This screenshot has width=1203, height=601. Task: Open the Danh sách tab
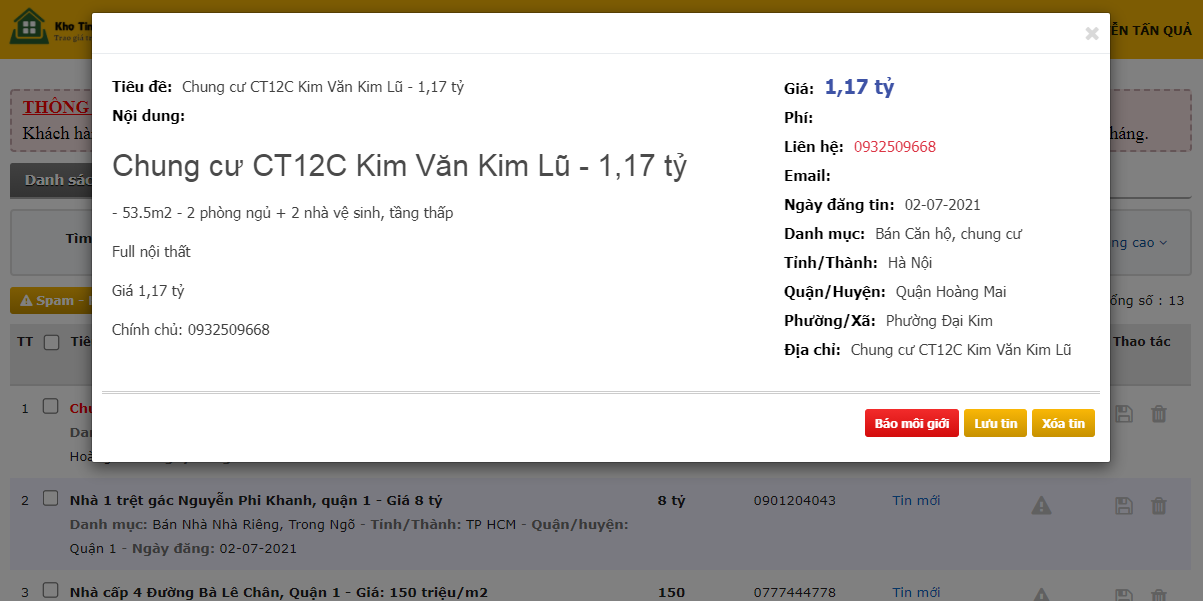pyautogui.click(x=52, y=180)
